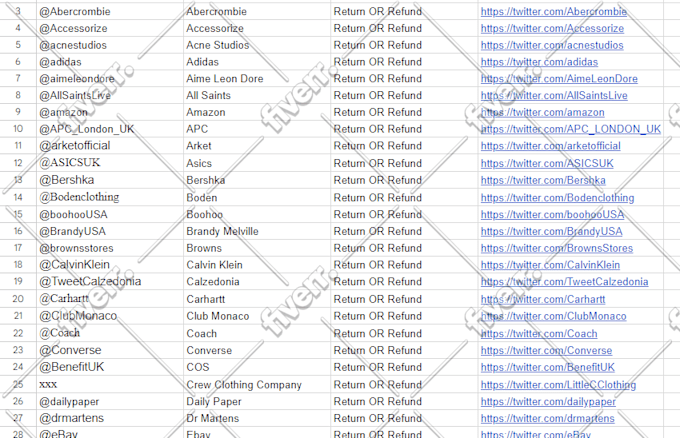Follow the twitter.com/BenefitUK link
This screenshot has height=438, width=680.
(547, 367)
